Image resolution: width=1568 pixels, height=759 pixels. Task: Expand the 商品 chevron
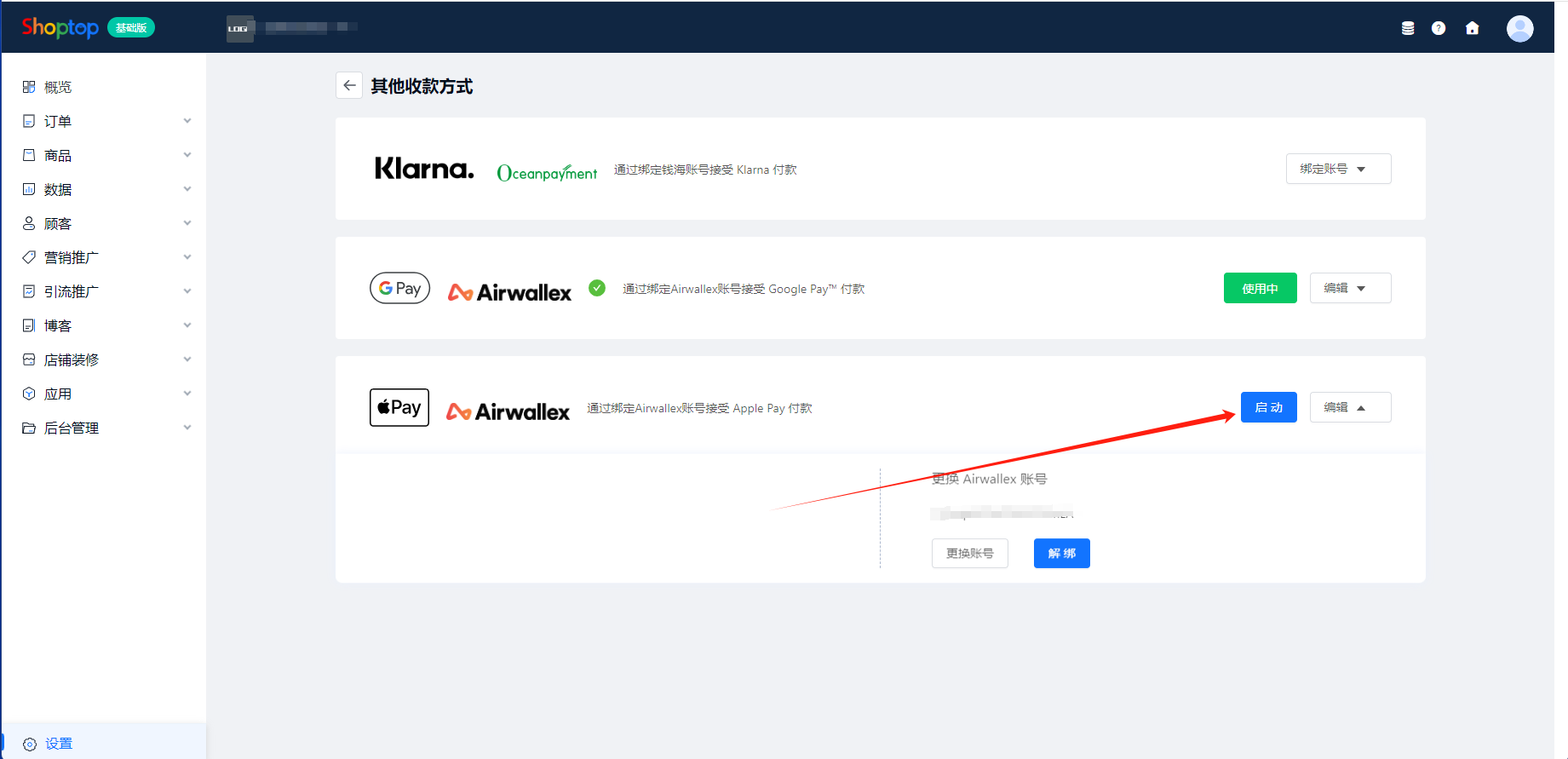pyautogui.click(x=187, y=155)
